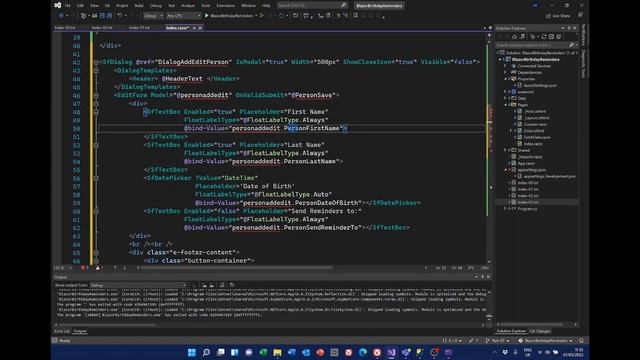Viewport: 640px width, 360px height.
Task: Select appsettings.Development.json in Solution Explorer
Action: coord(549,176)
